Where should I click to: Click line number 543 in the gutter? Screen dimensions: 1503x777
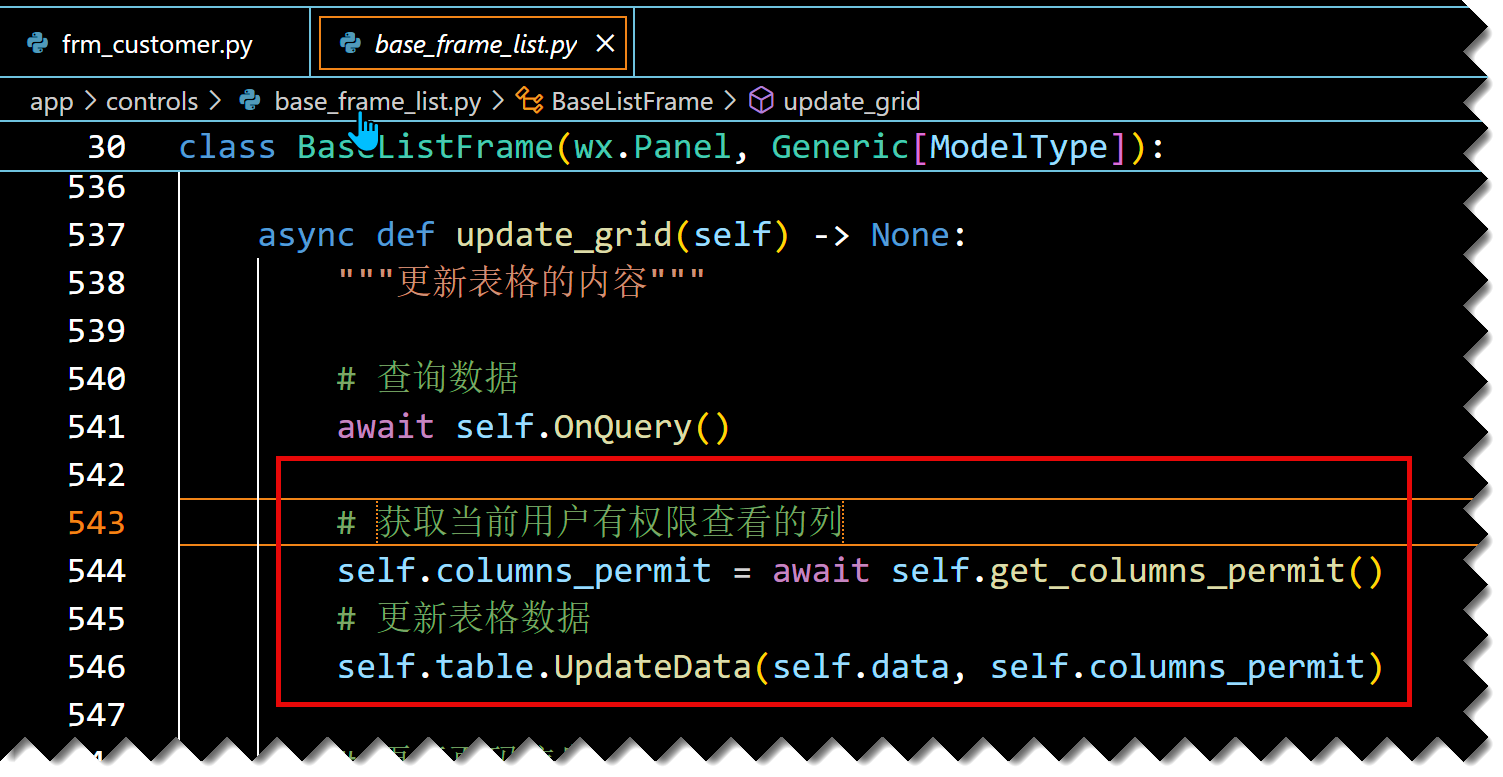pos(96,523)
